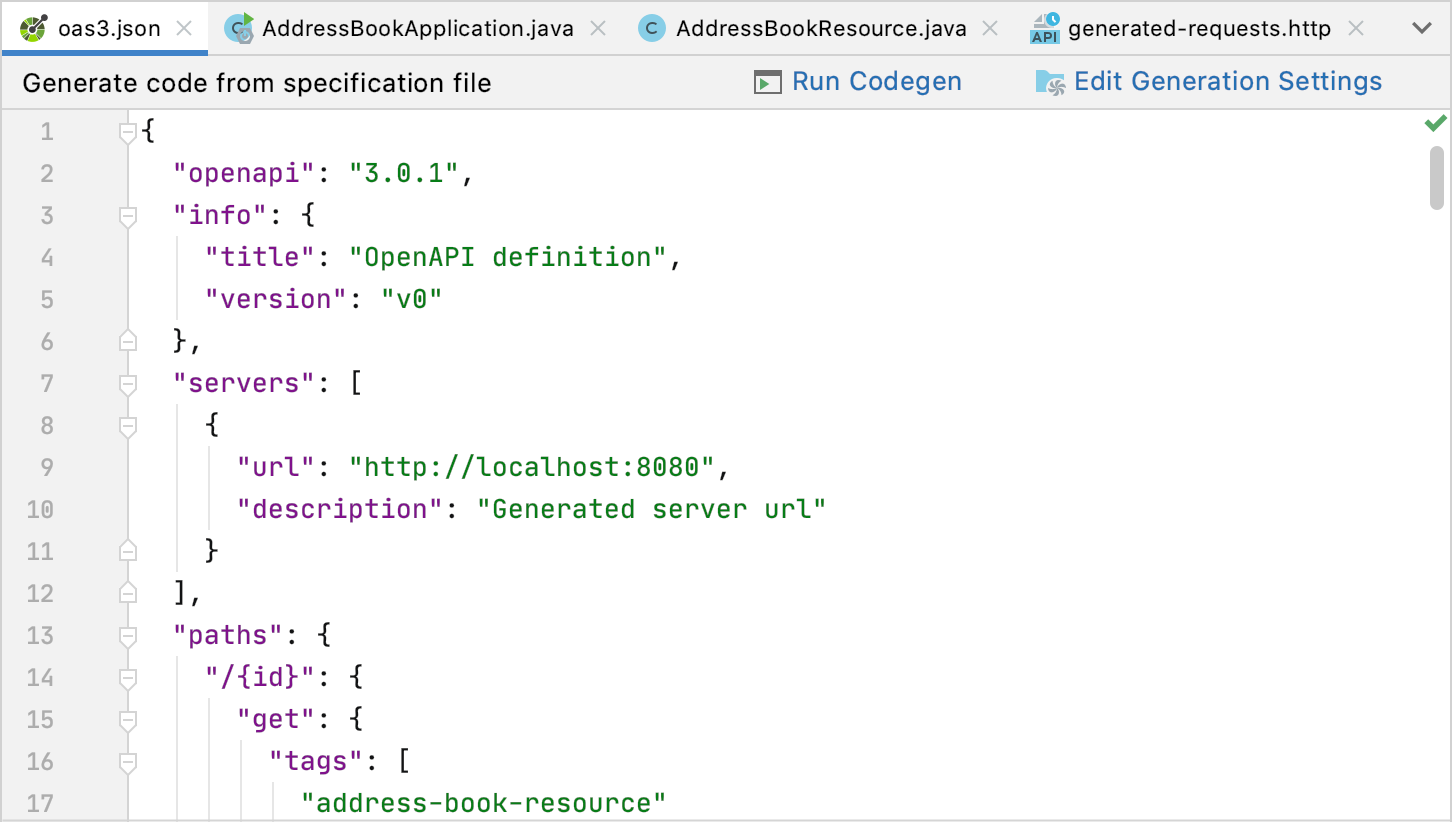
Task: Click the HTTP API icon on generated-requests.http tab
Action: click(x=1046, y=28)
